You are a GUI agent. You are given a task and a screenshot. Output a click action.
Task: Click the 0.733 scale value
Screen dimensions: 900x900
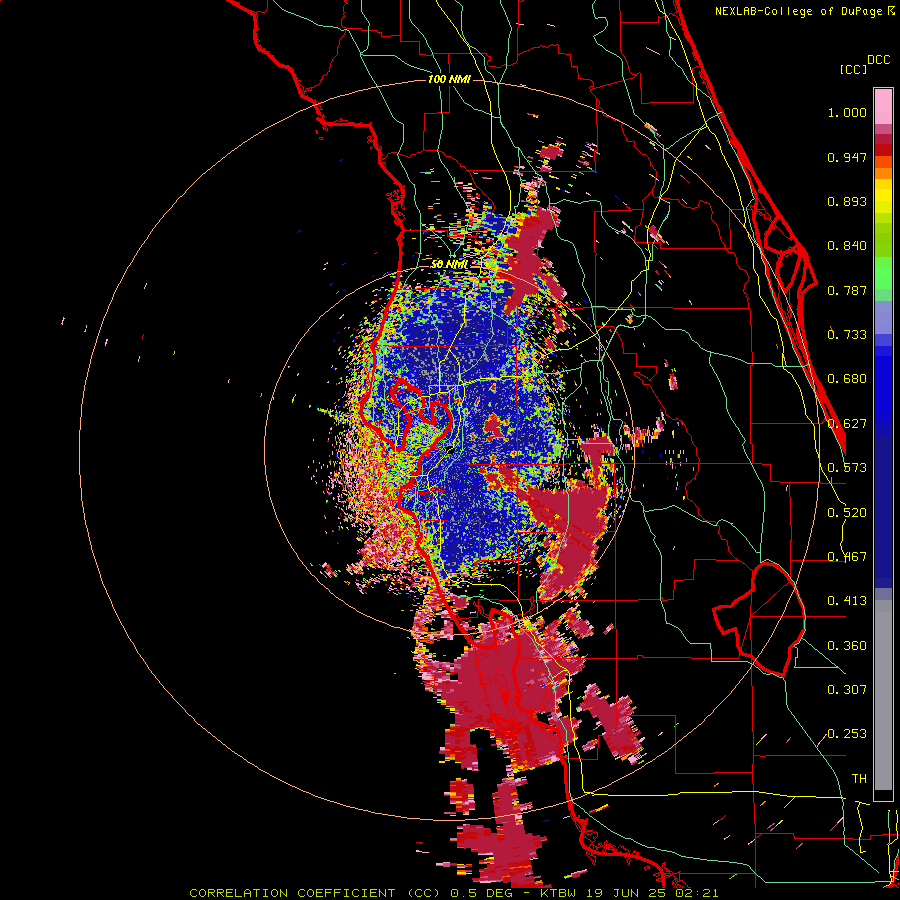click(x=847, y=335)
